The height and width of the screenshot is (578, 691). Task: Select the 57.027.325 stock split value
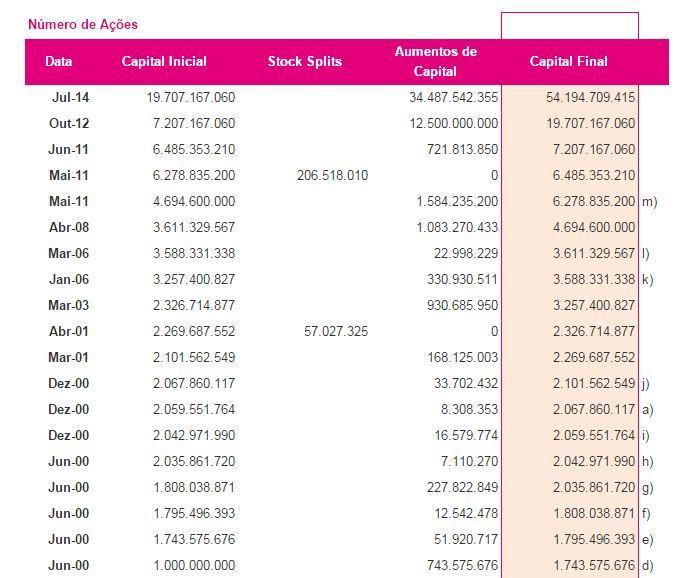tap(335, 331)
